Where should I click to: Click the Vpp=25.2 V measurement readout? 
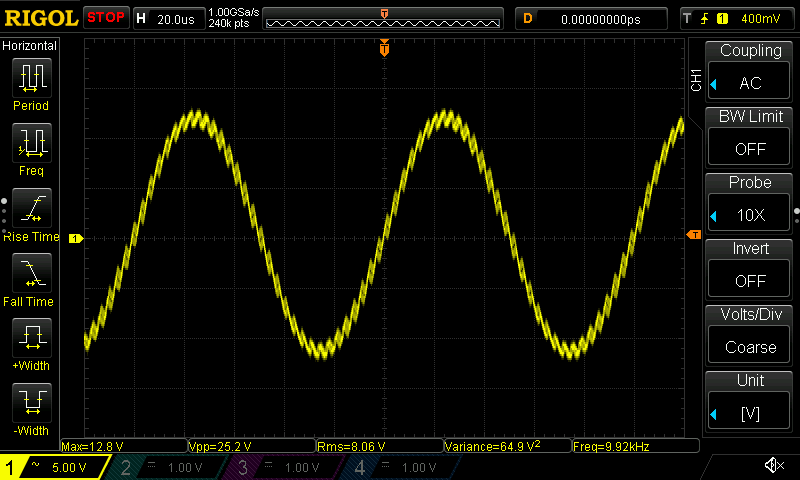250,446
